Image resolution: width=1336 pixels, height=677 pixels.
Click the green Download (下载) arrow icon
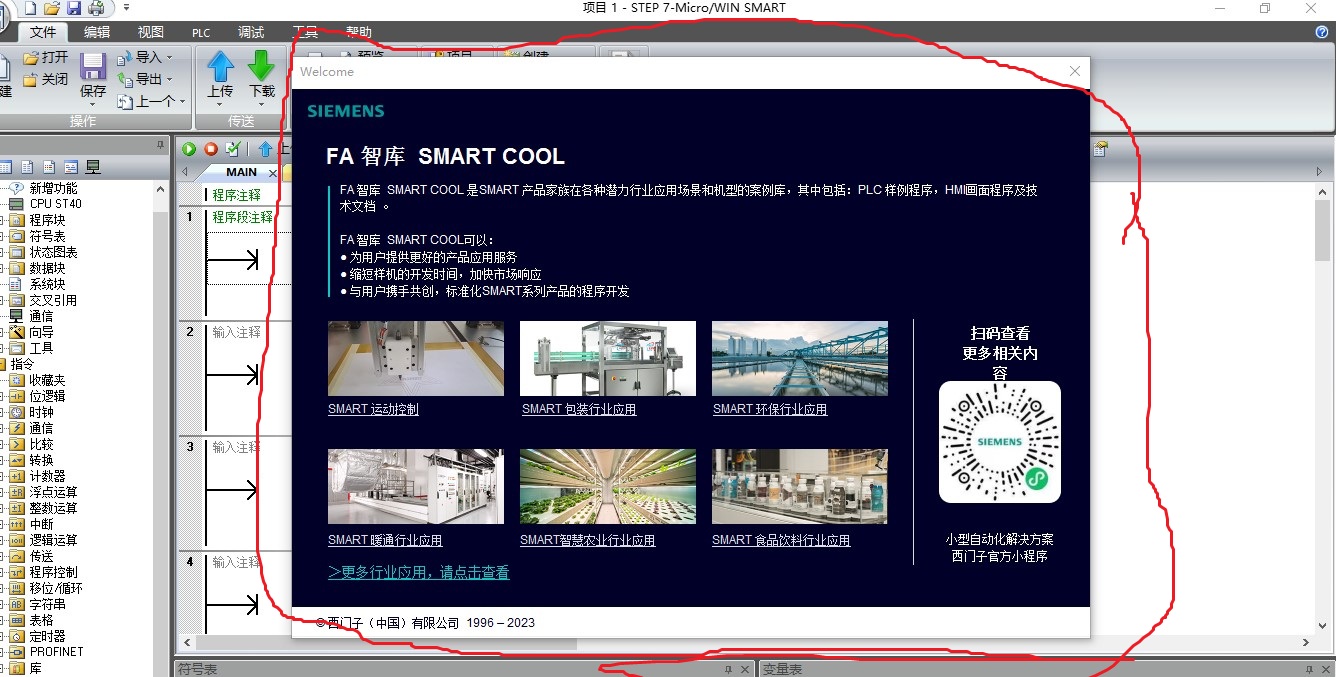pos(261,67)
